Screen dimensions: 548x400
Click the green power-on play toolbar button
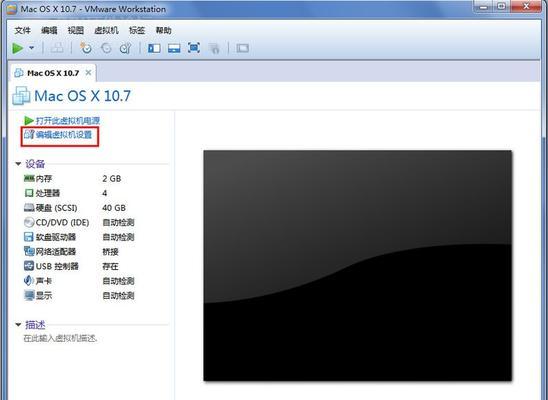pyautogui.click(x=18, y=48)
